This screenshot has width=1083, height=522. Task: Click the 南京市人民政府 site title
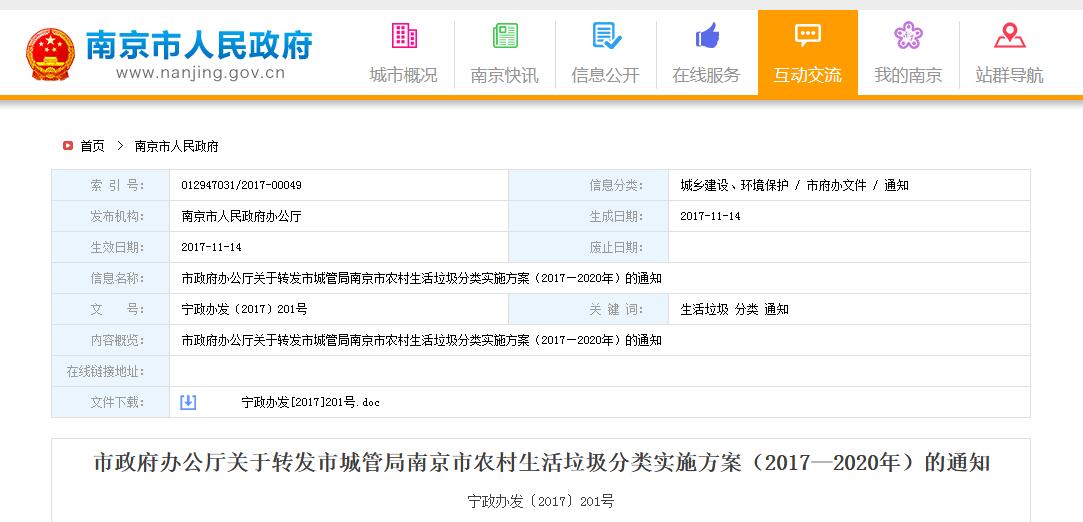[200, 45]
